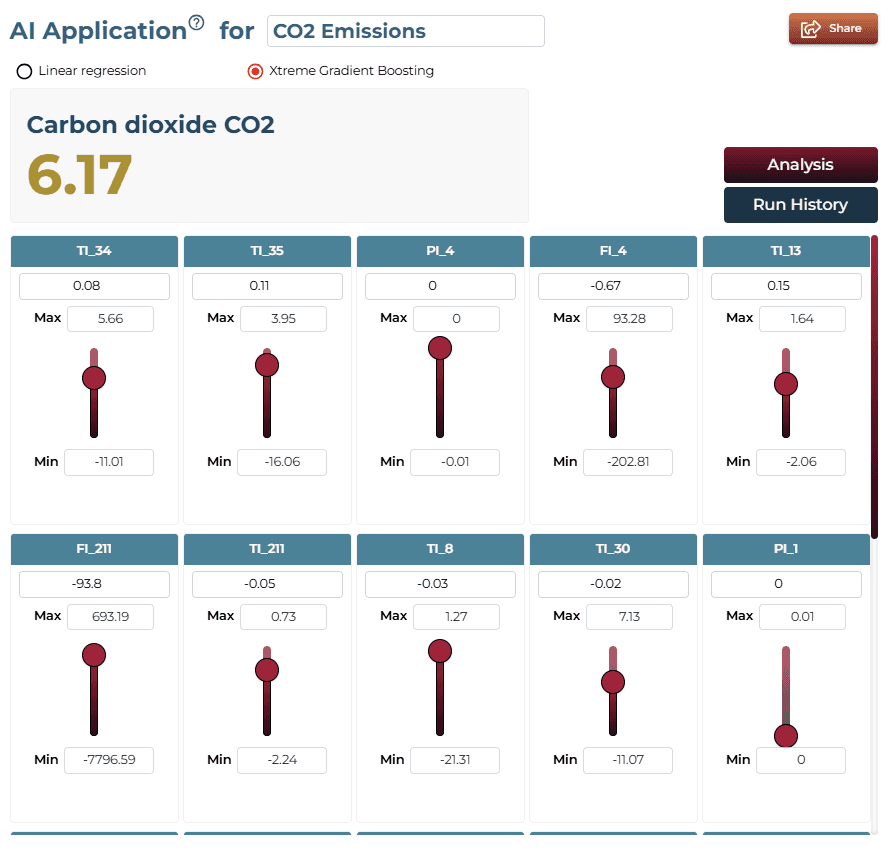The height and width of the screenshot is (860, 890).
Task: Select the Linear regression radio button
Action: tap(24, 72)
